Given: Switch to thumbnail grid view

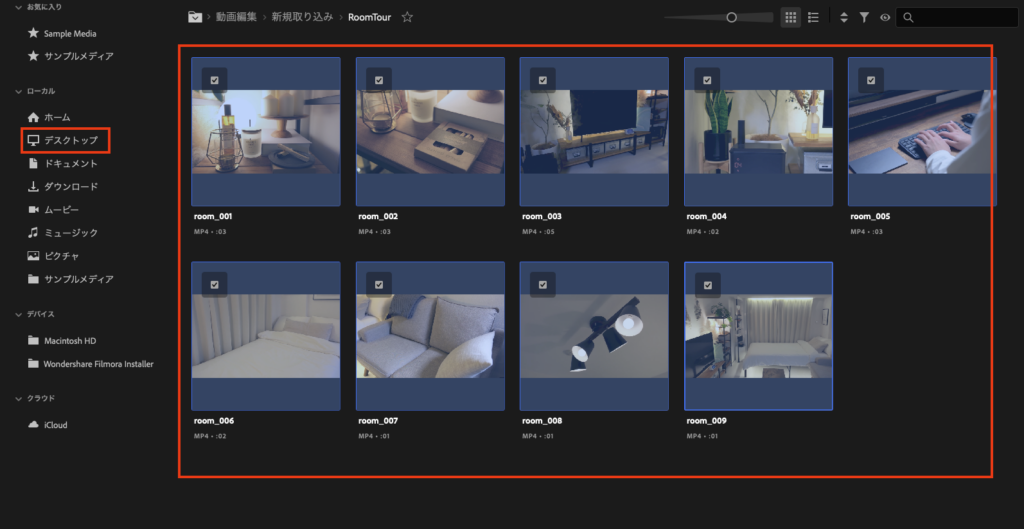Looking at the screenshot, I should [x=791, y=18].
